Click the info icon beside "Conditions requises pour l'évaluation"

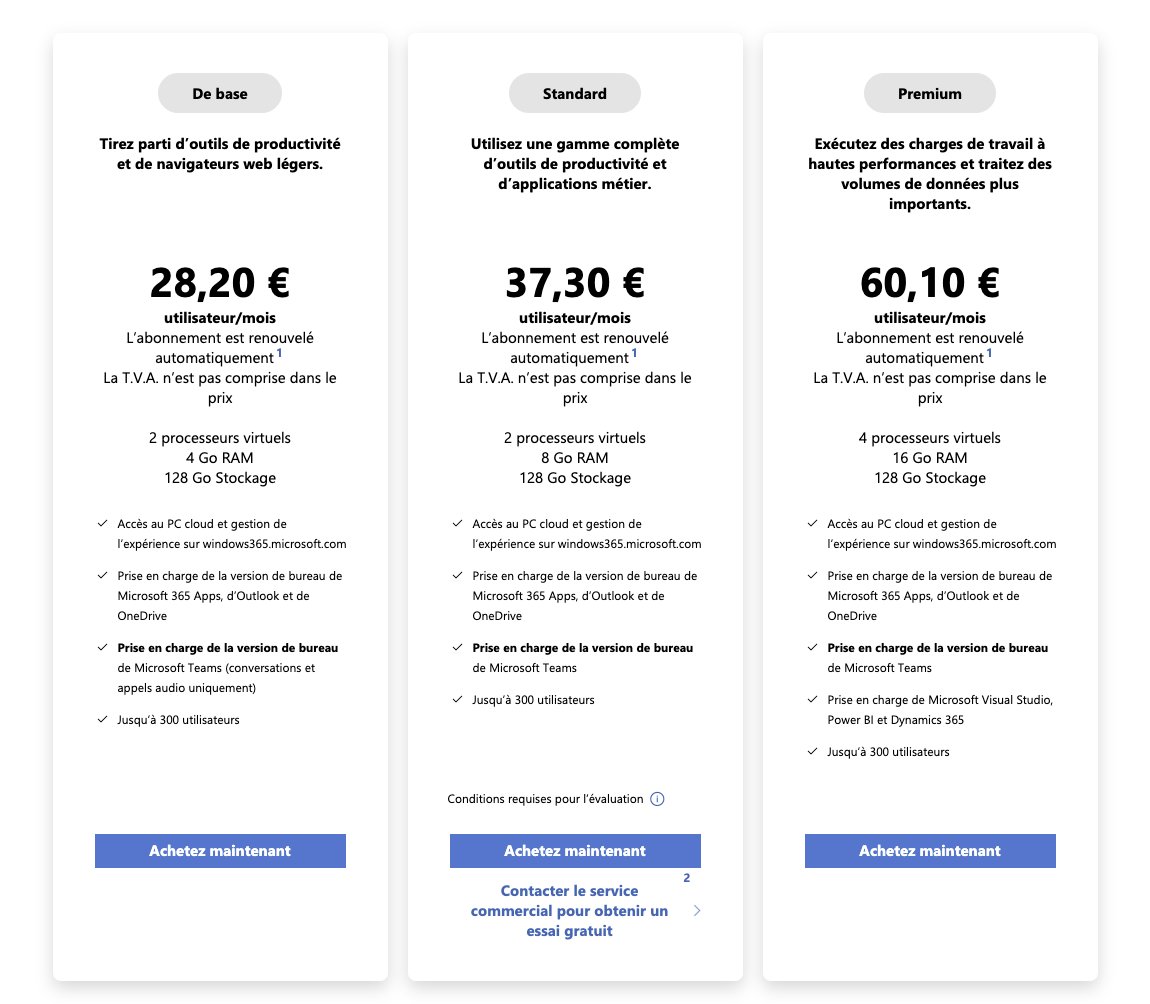tap(658, 799)
